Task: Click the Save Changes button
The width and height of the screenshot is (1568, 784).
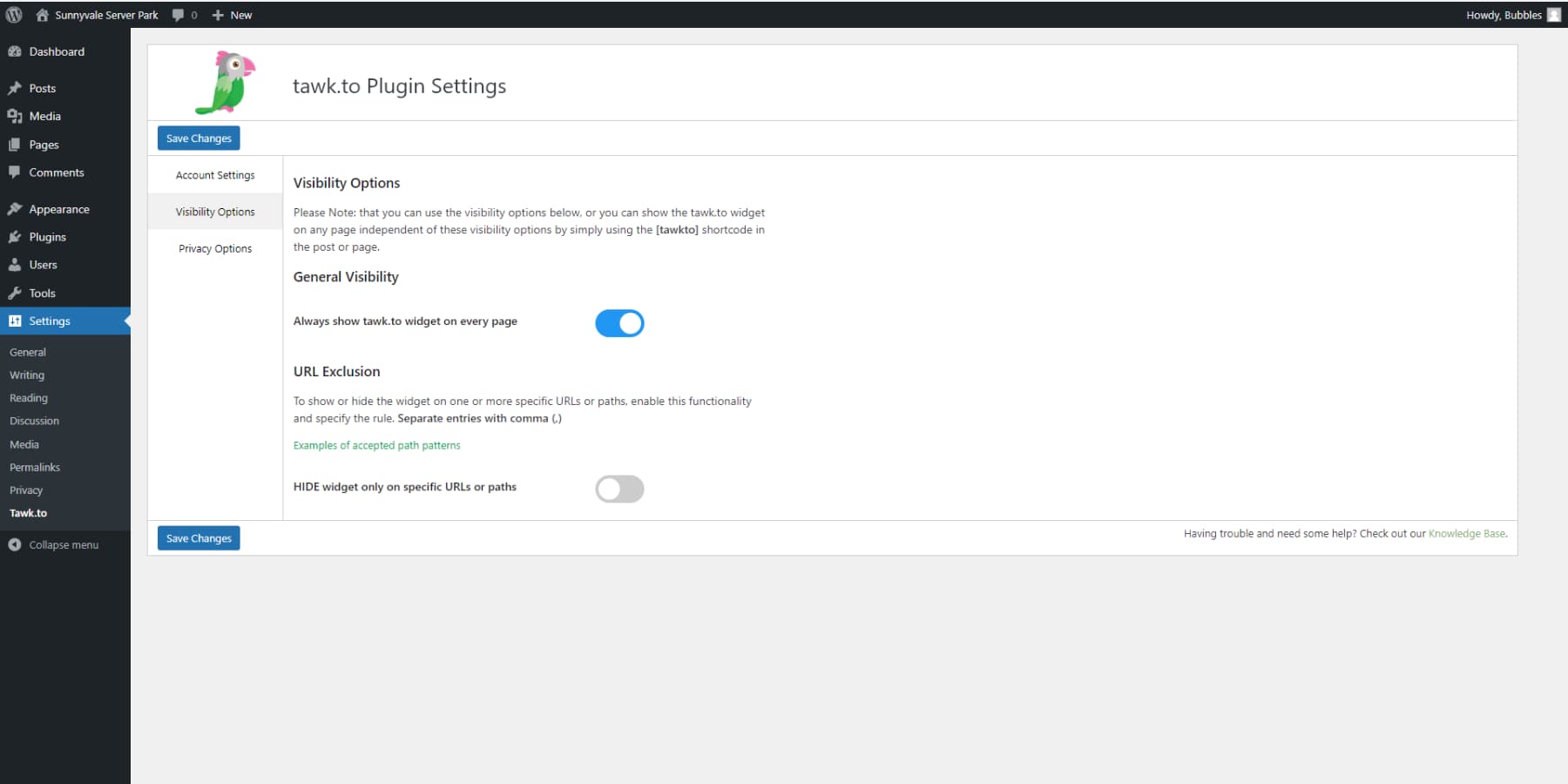Action: (198, 138)
